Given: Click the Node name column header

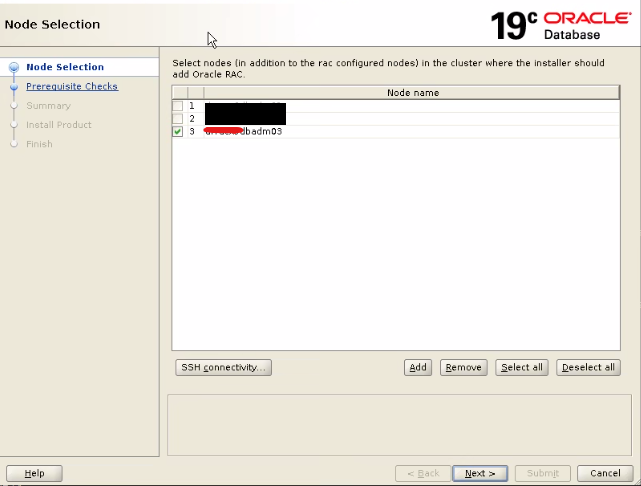Looking at the screenshot, I should pyautogui.click(x=412, y=93).
